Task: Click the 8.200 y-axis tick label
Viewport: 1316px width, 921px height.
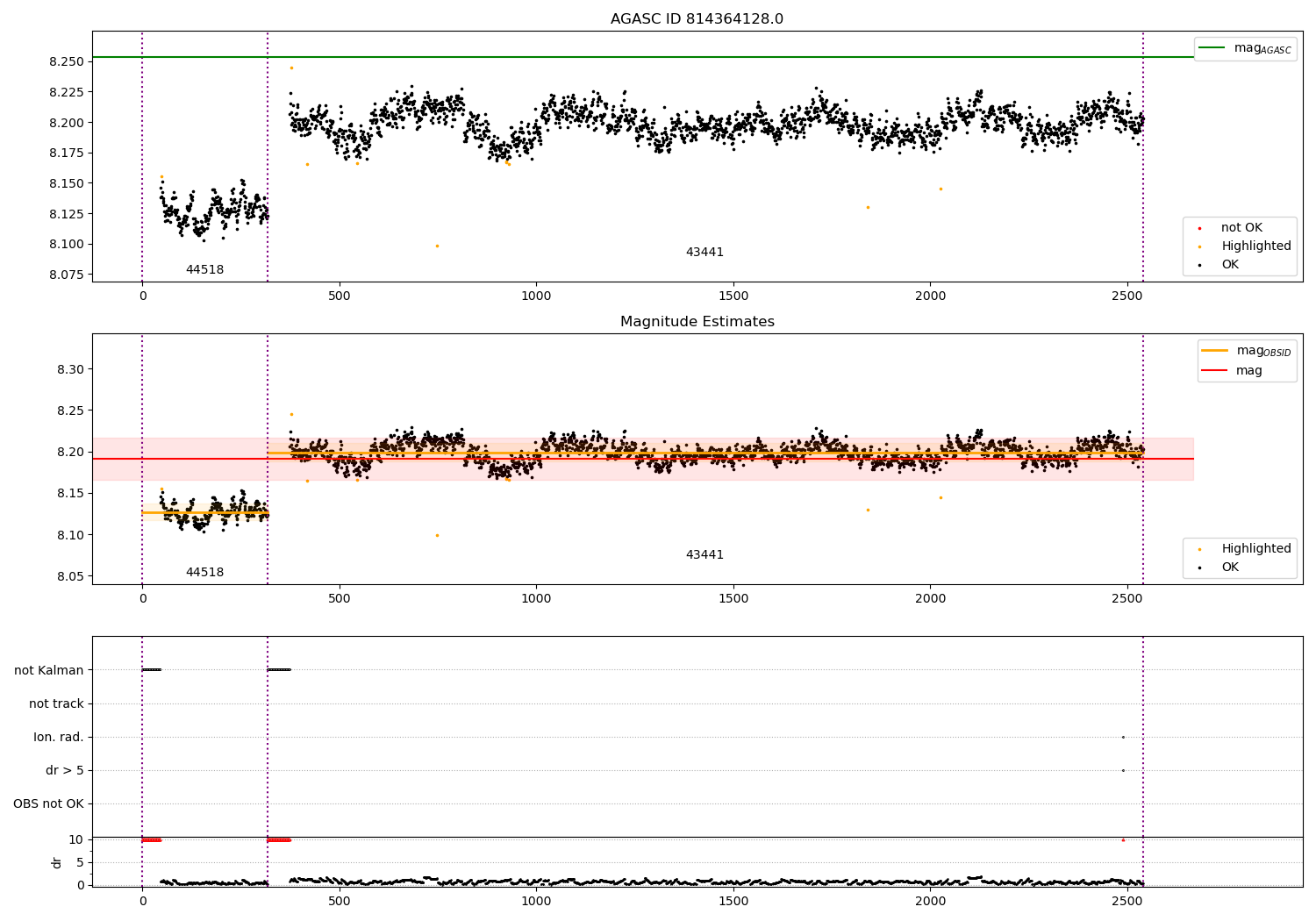Action: click(67, 123)
